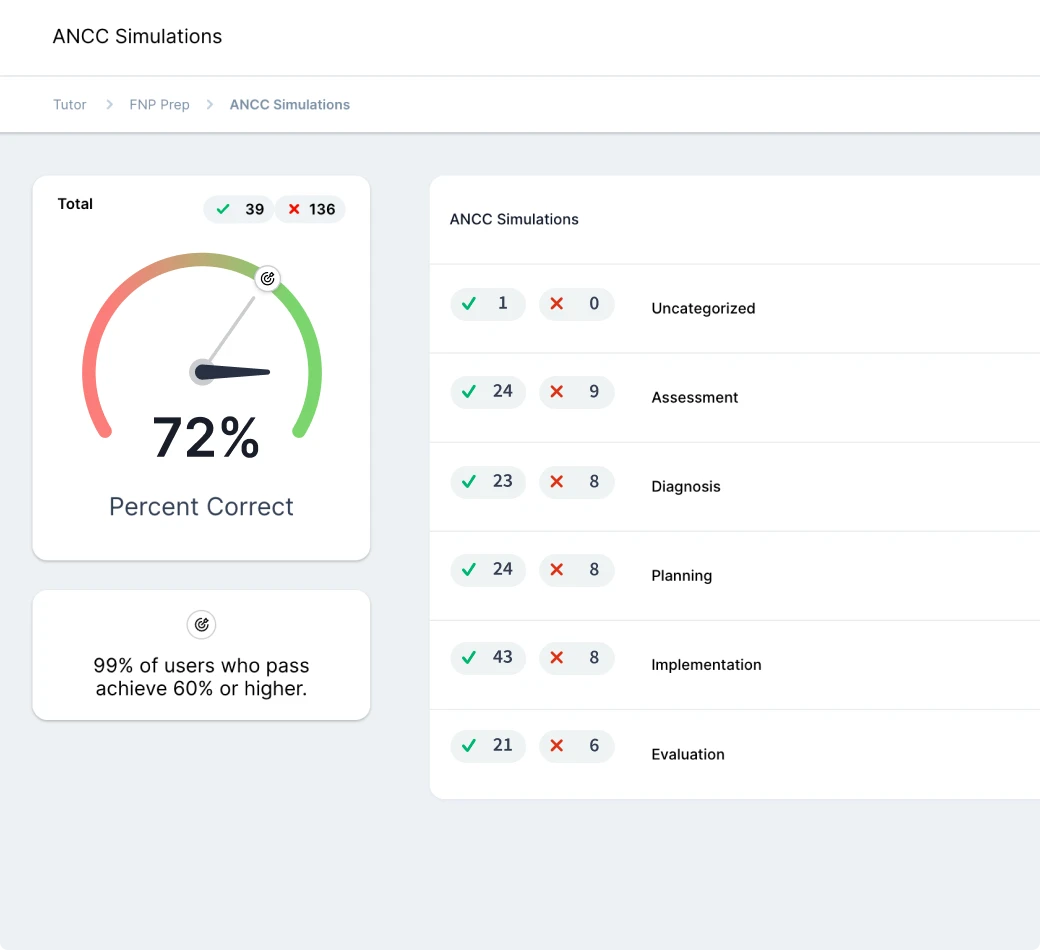1040x950 pixels.
Task: Click the chevron after Tutor breadcrumb
Action: click(x=109, y=105)
